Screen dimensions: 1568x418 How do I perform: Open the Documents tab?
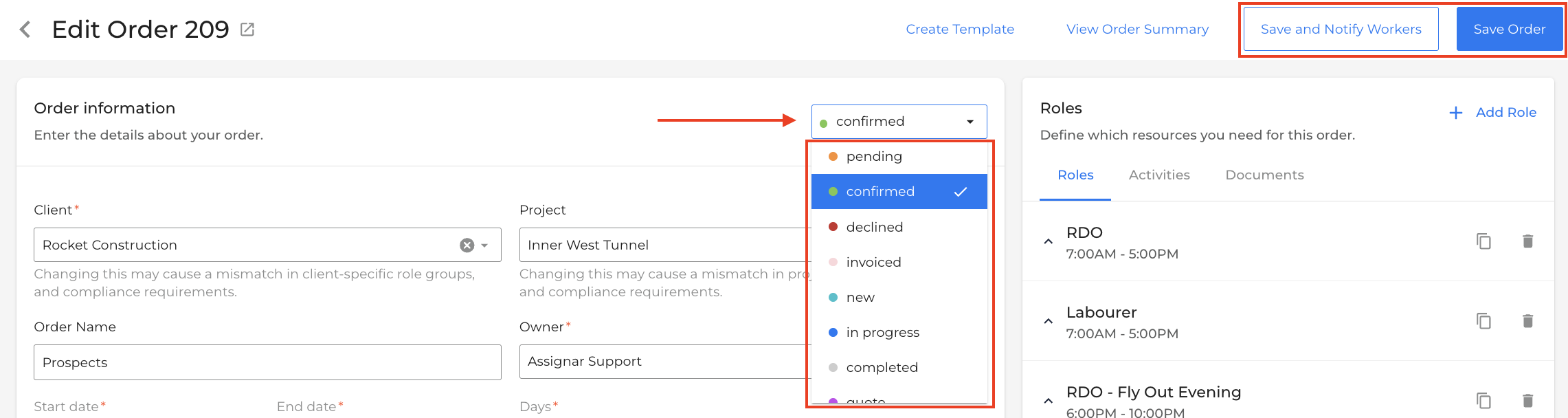coord(1264,175)
